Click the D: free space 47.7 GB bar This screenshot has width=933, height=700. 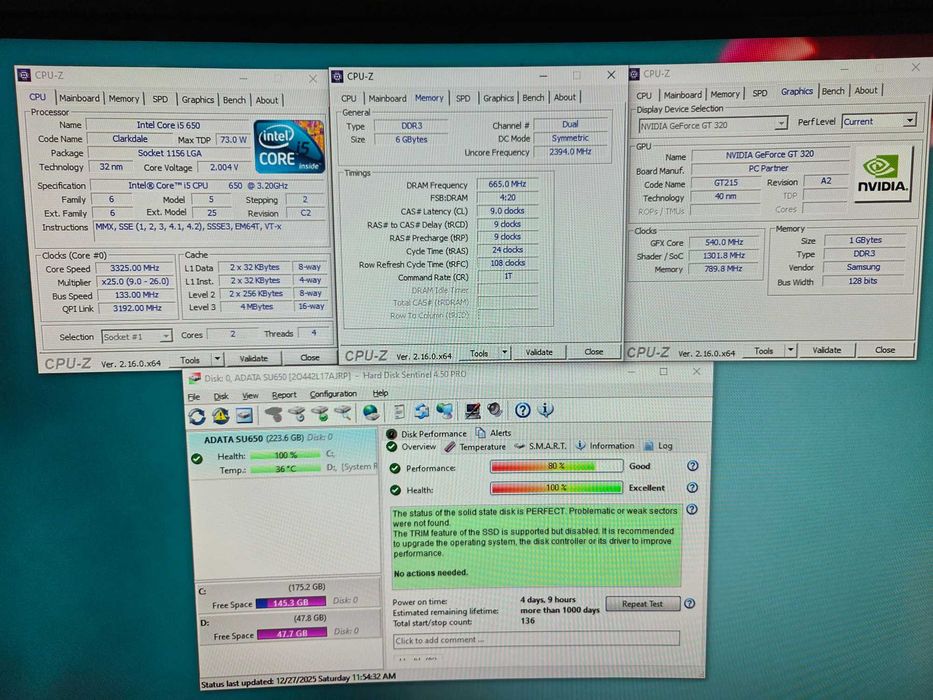click(292, 633)
